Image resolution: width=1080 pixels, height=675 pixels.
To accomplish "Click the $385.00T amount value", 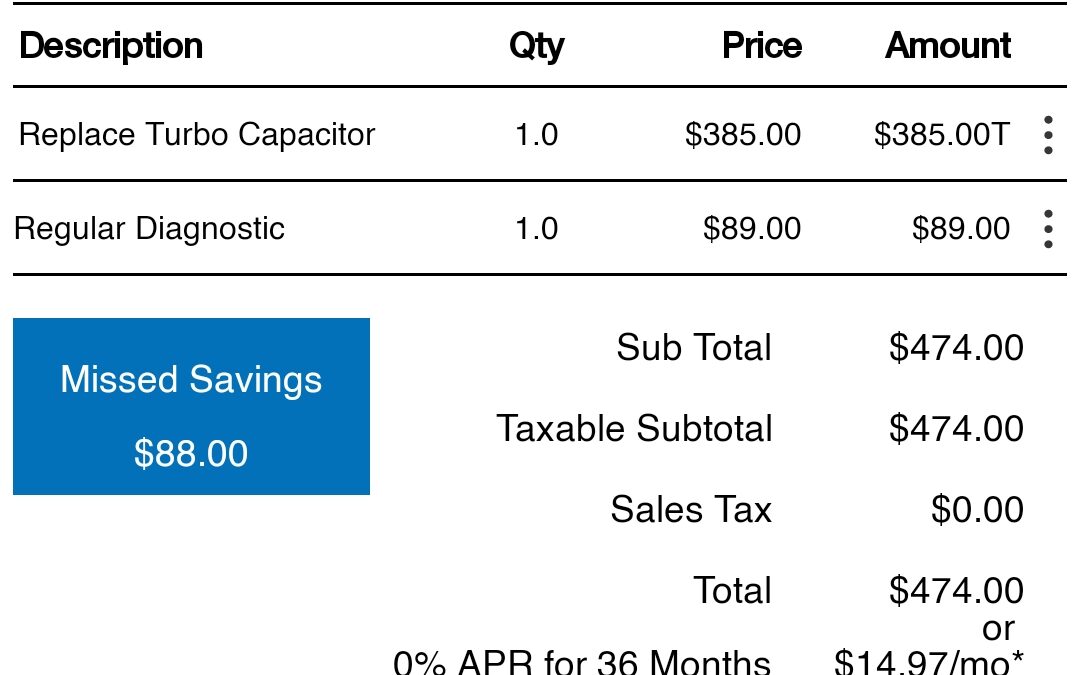I will point(942,135).
